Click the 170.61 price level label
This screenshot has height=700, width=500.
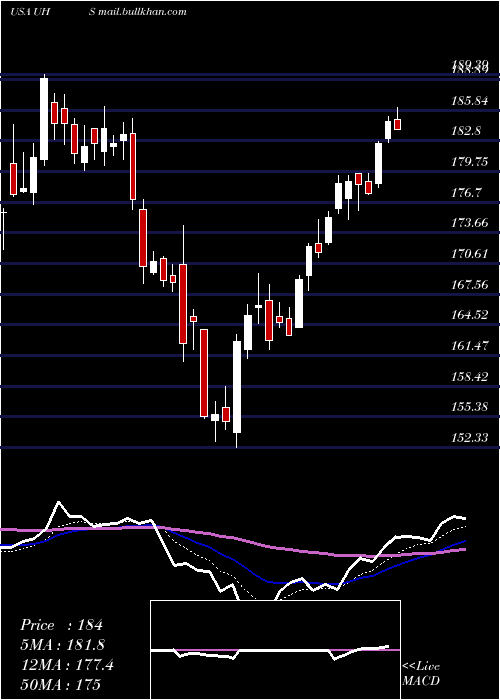(x=469, y=254)
